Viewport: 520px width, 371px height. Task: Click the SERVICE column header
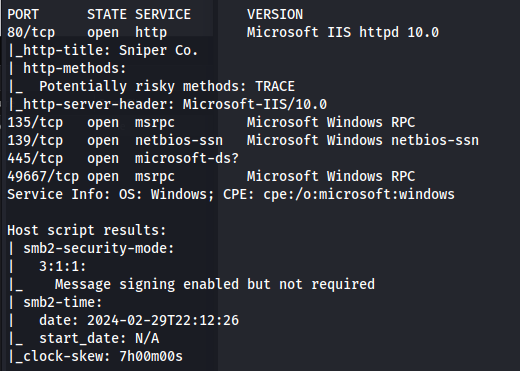point(163,14)
